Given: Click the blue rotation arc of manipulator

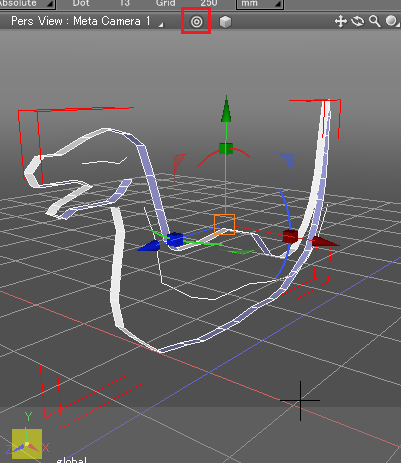Looking at the screenshot, I should pos(285,233).
